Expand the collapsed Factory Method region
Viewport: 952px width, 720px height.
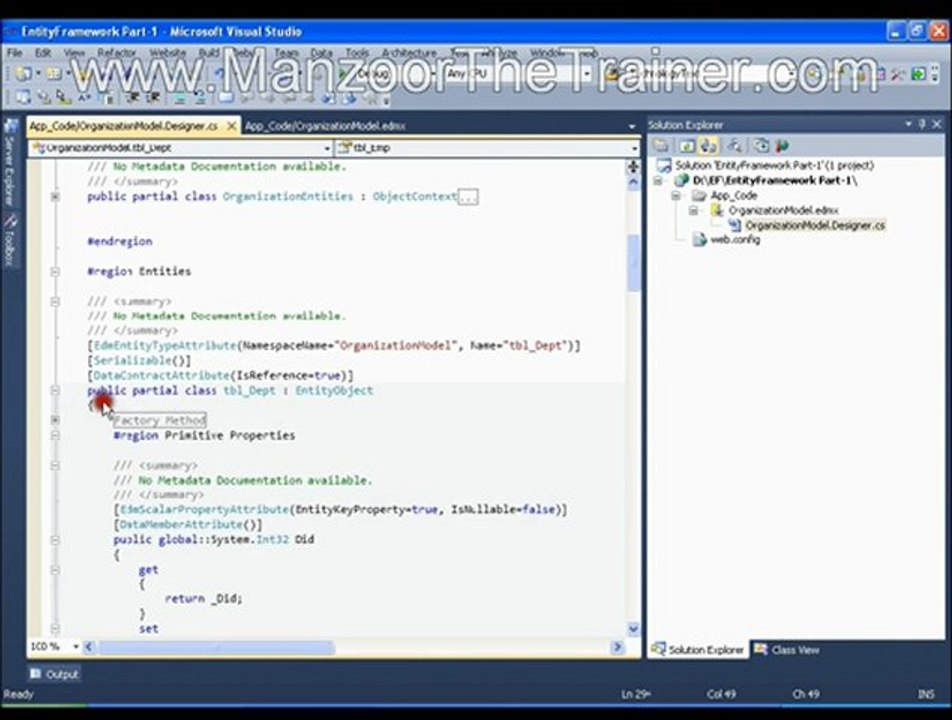(x=55, y=420)
